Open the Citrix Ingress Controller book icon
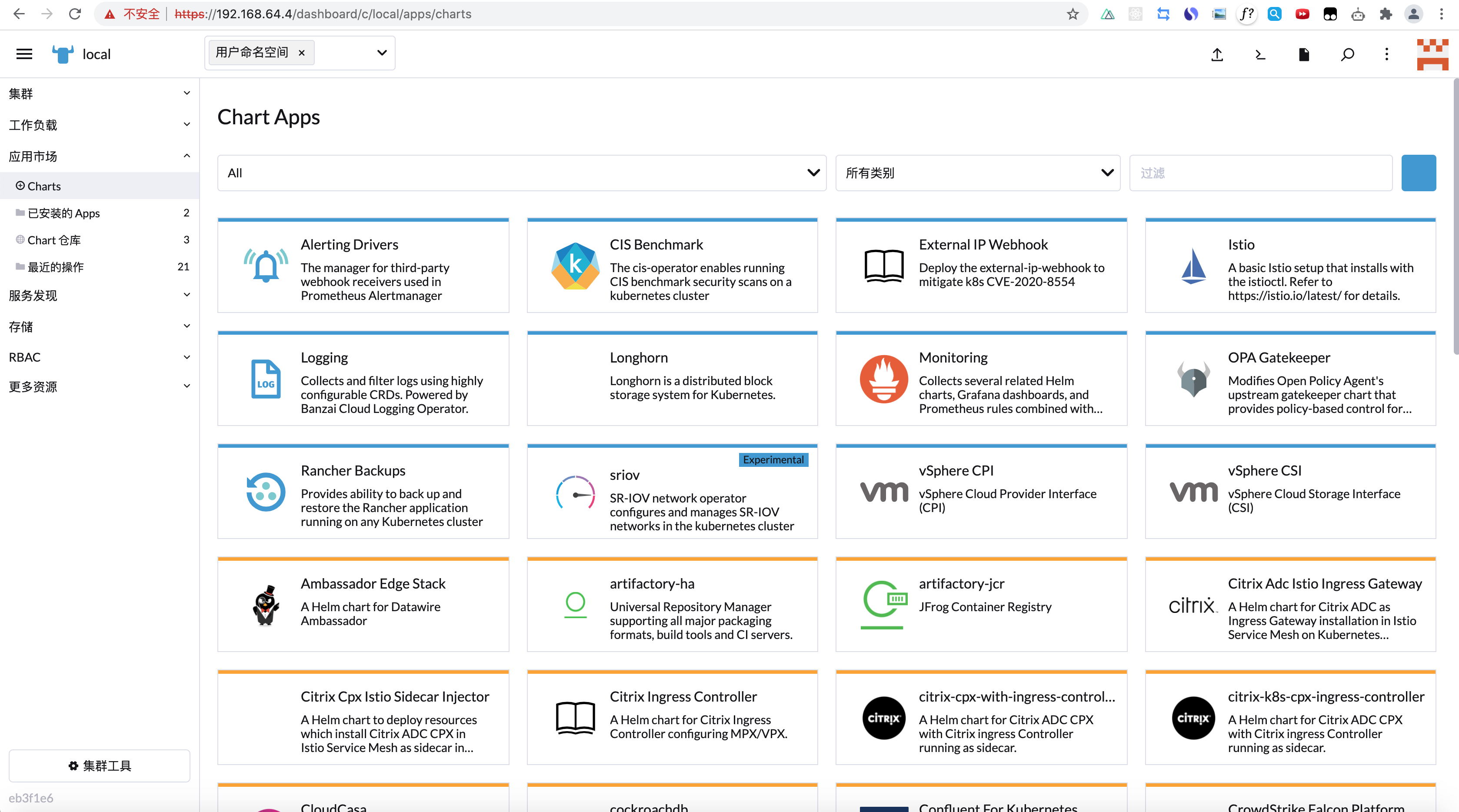The image size is (1459, 812). coord(575,717)
